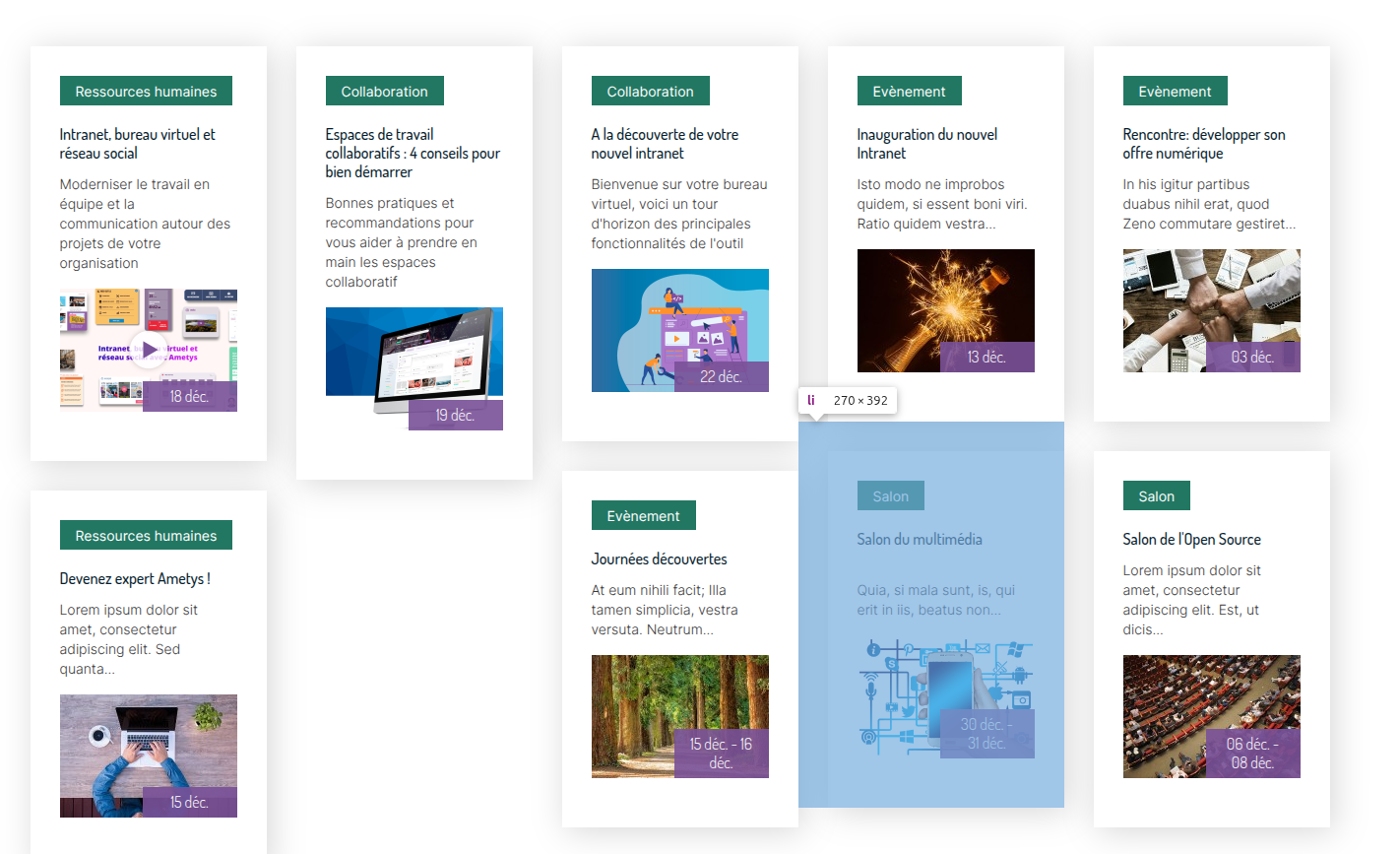
Task: Click the computer monitor thumbnail image
Action: [414, 355]
